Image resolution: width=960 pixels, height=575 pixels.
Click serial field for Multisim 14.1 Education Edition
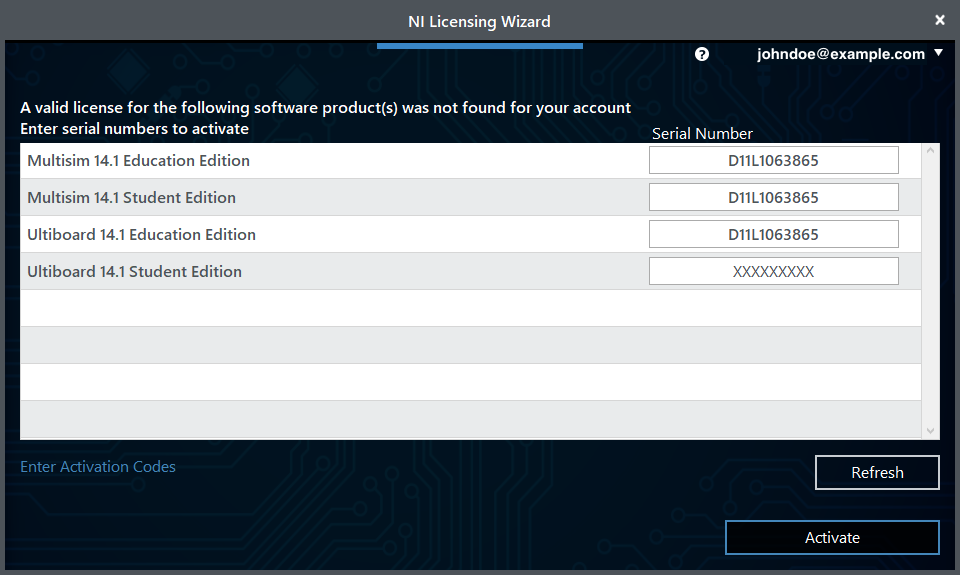tap(773, 160)
